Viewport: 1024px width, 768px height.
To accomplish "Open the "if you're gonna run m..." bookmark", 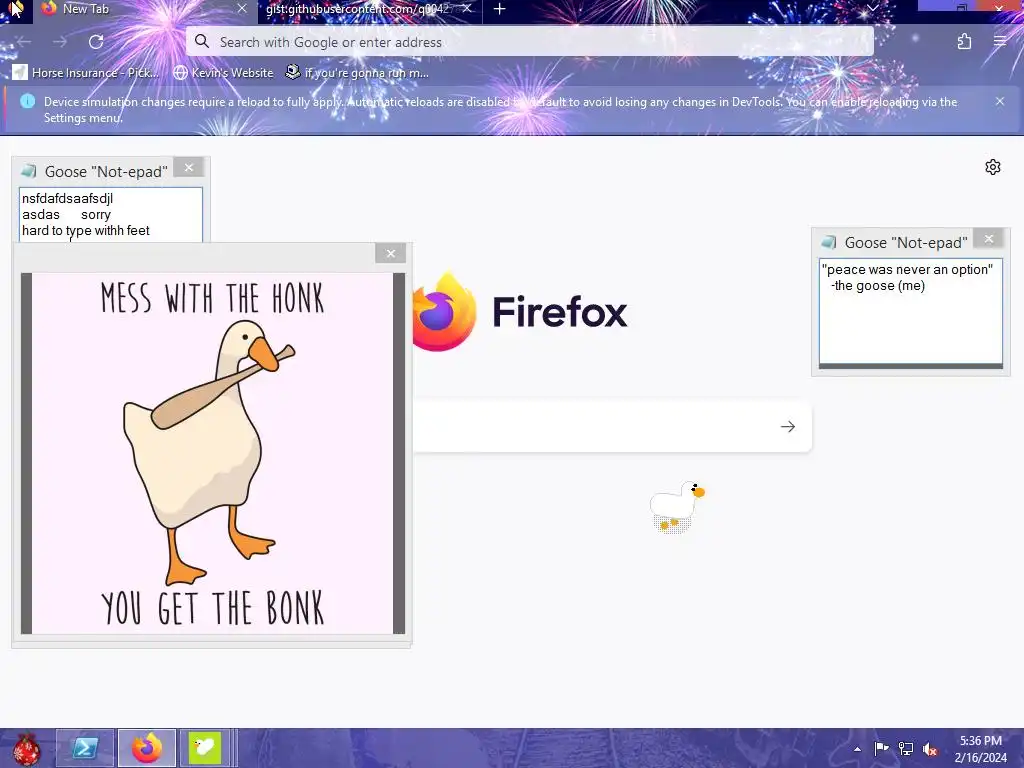I will (x=358, y=72).
